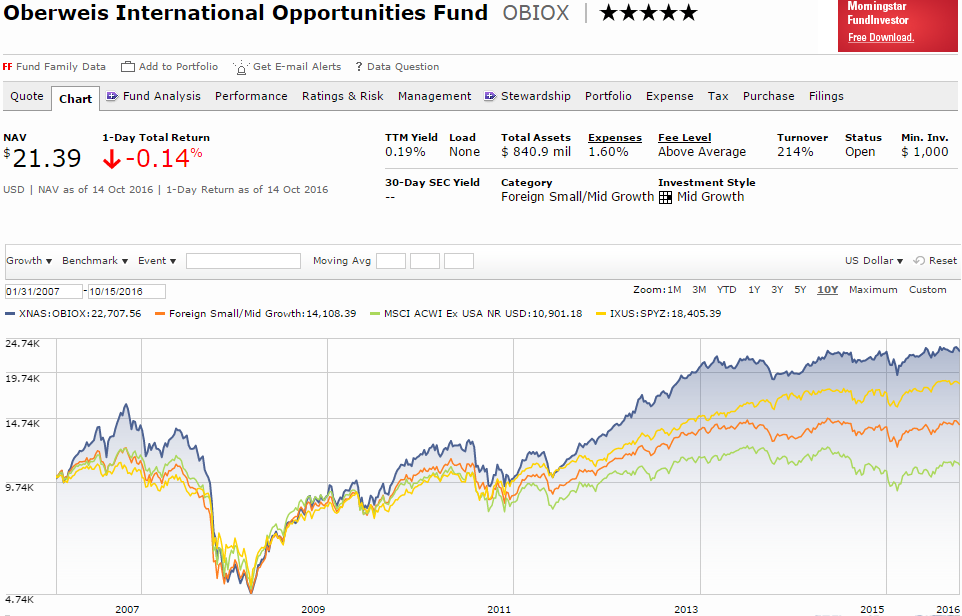Click the MSCI ACWI green legend swatch
Image resolution: width=962 pixels, height=616 pixels.
(x=375, y=314)
